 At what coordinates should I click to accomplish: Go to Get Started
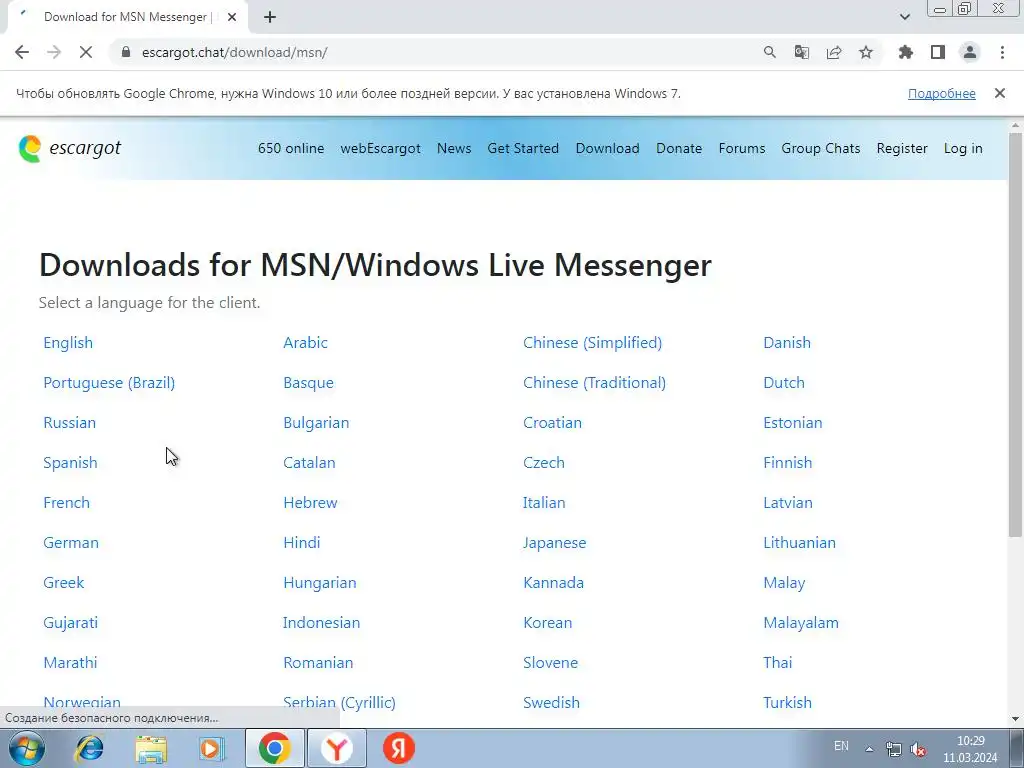tap(523, 148)
